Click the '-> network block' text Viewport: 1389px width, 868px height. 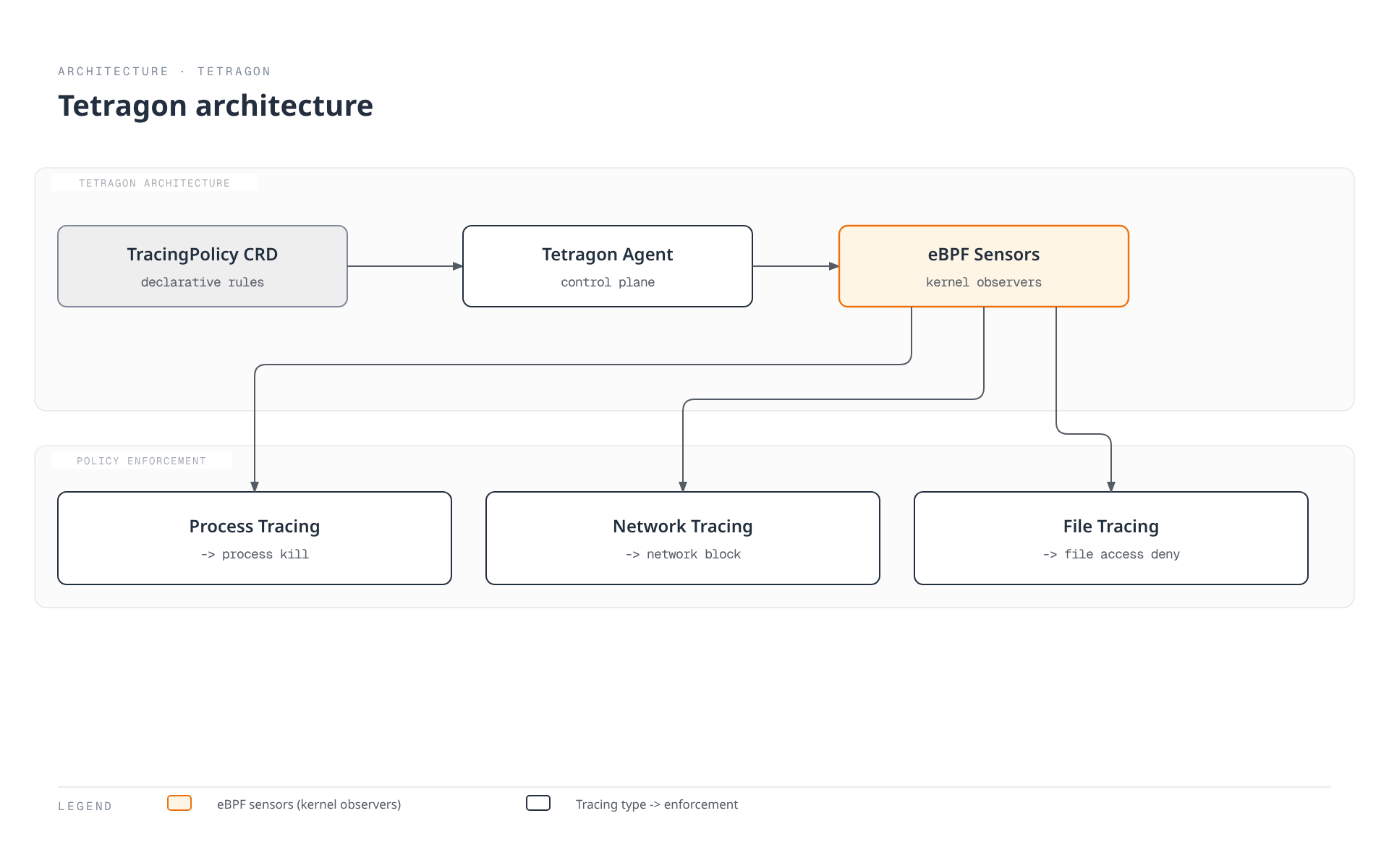pos(683,554)
